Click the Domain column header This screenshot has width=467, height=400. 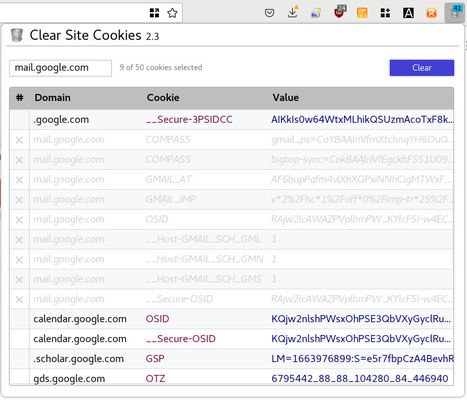(52, 98)
